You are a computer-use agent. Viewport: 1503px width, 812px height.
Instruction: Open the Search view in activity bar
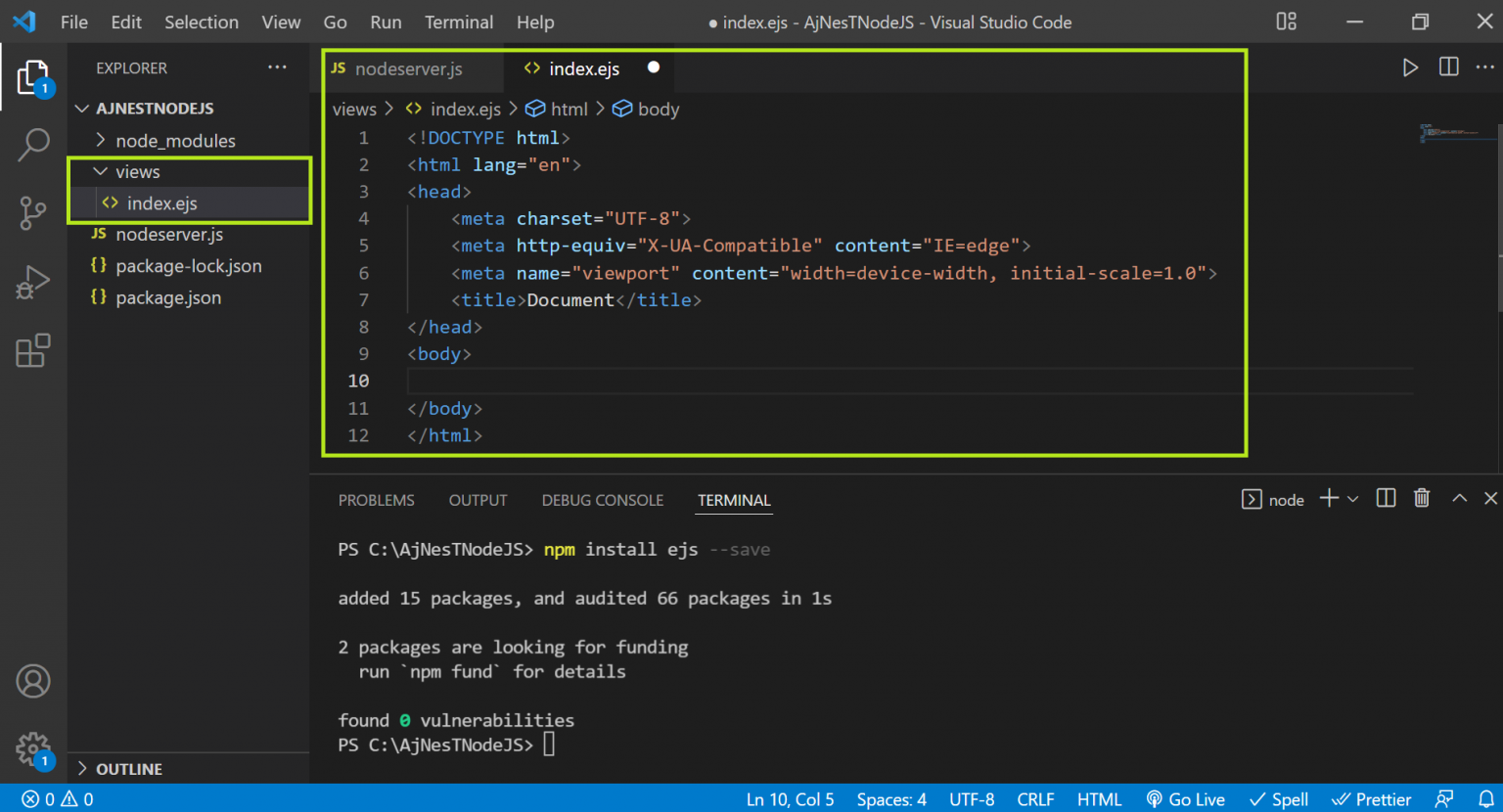coord(33,145)
